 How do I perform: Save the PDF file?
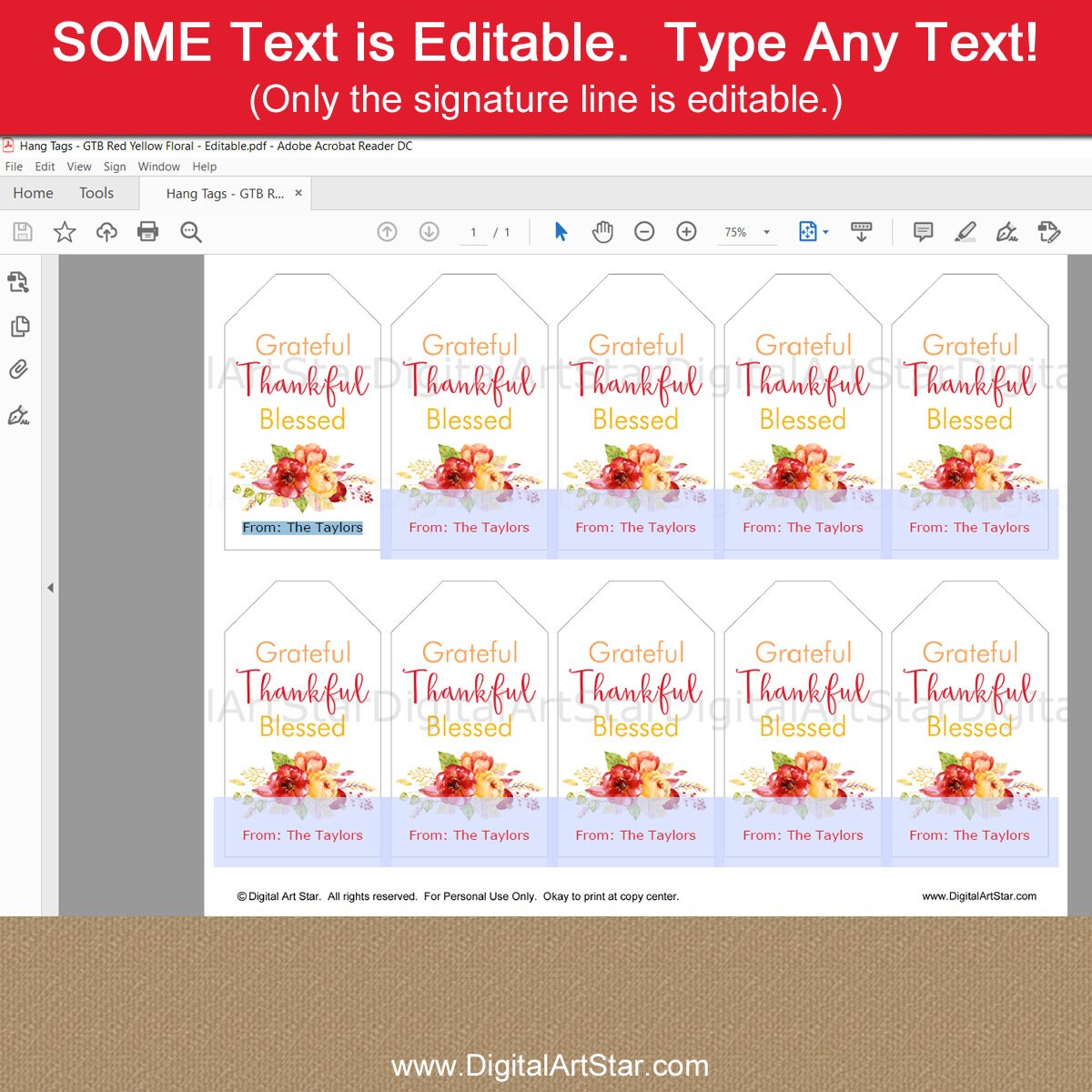point(22,231)
